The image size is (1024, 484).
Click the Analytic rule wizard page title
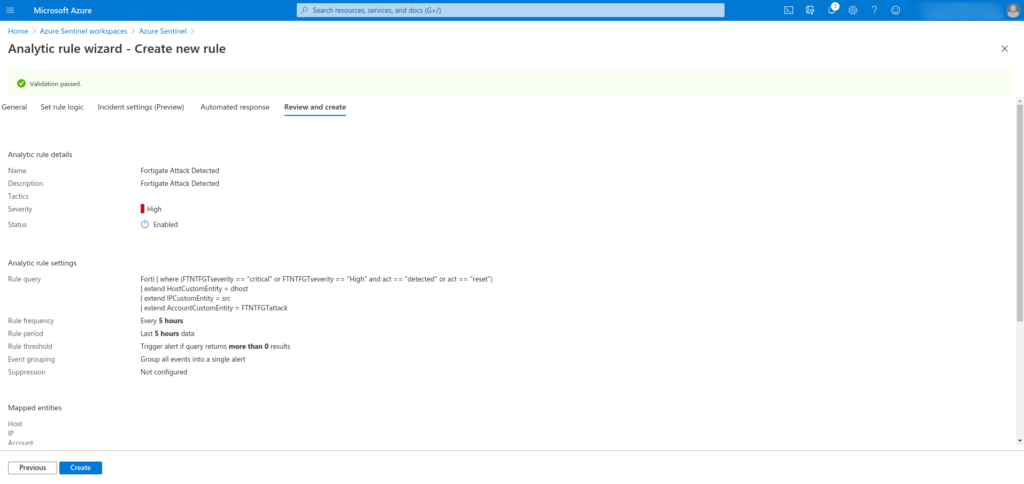117,48
